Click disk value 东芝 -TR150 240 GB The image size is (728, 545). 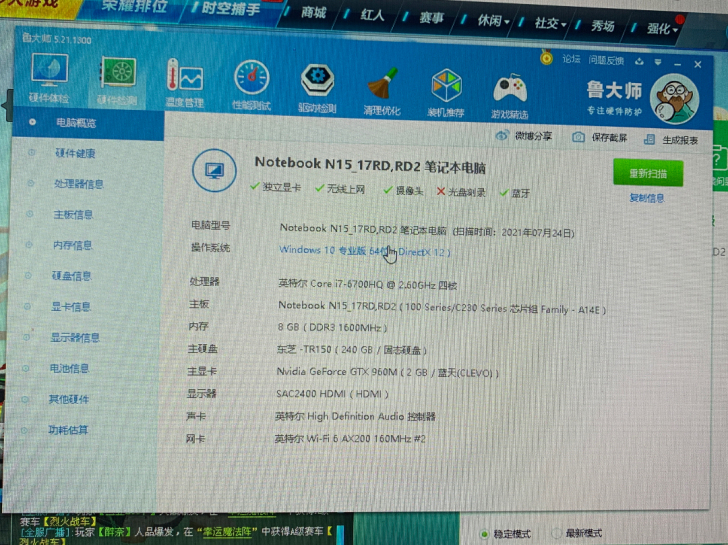point(351,350)
